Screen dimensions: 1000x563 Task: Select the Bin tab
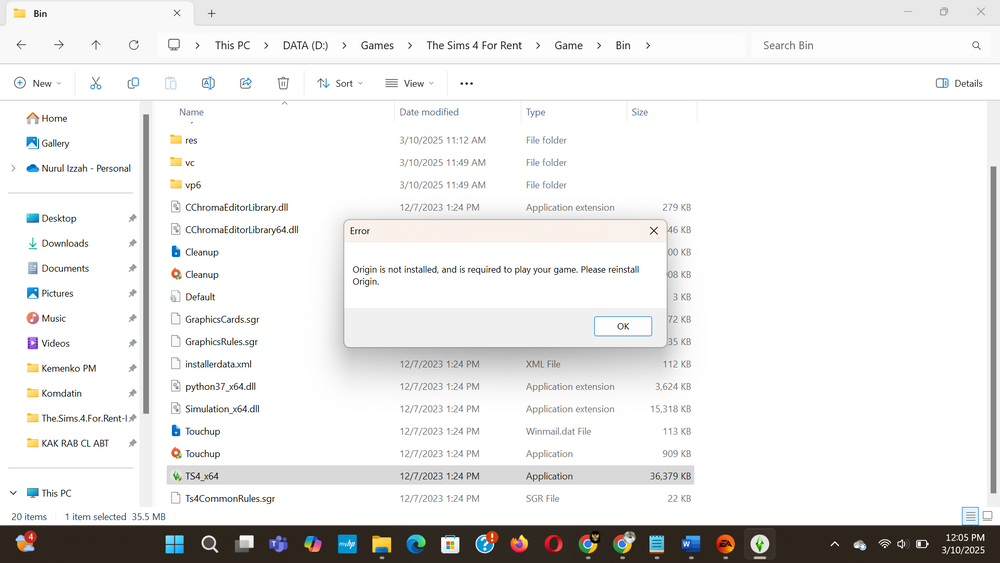coord(99,13)
